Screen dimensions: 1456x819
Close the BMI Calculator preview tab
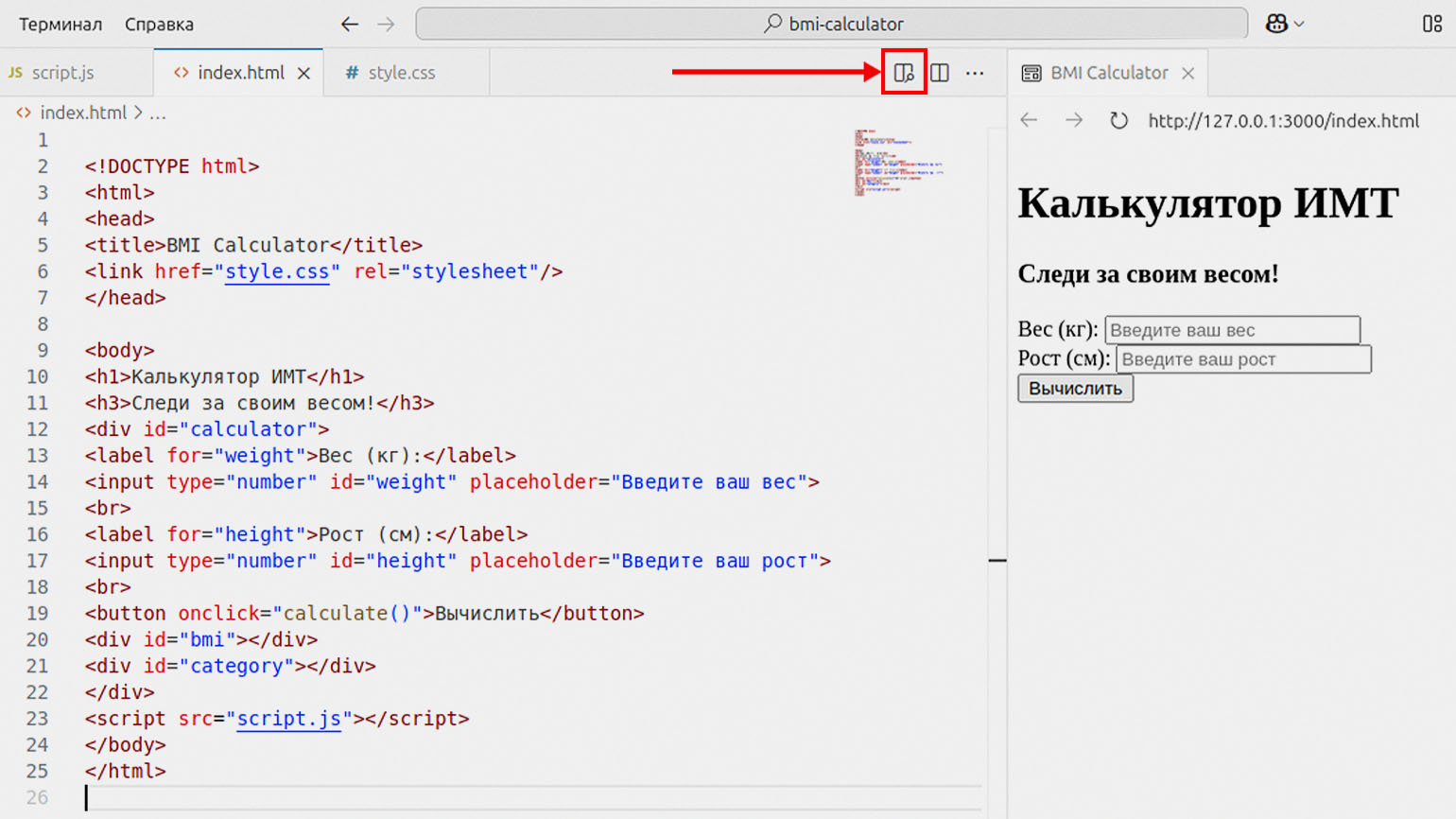1188,73
